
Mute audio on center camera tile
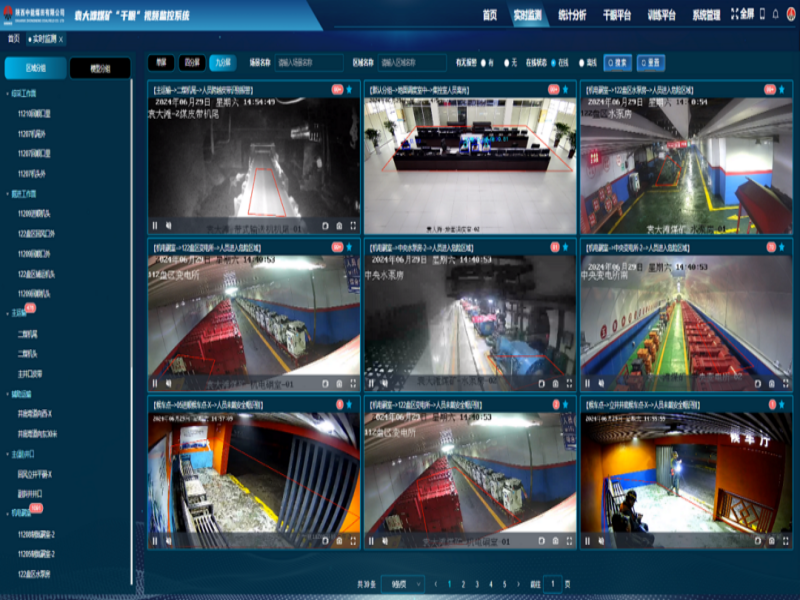click(384, 383)
